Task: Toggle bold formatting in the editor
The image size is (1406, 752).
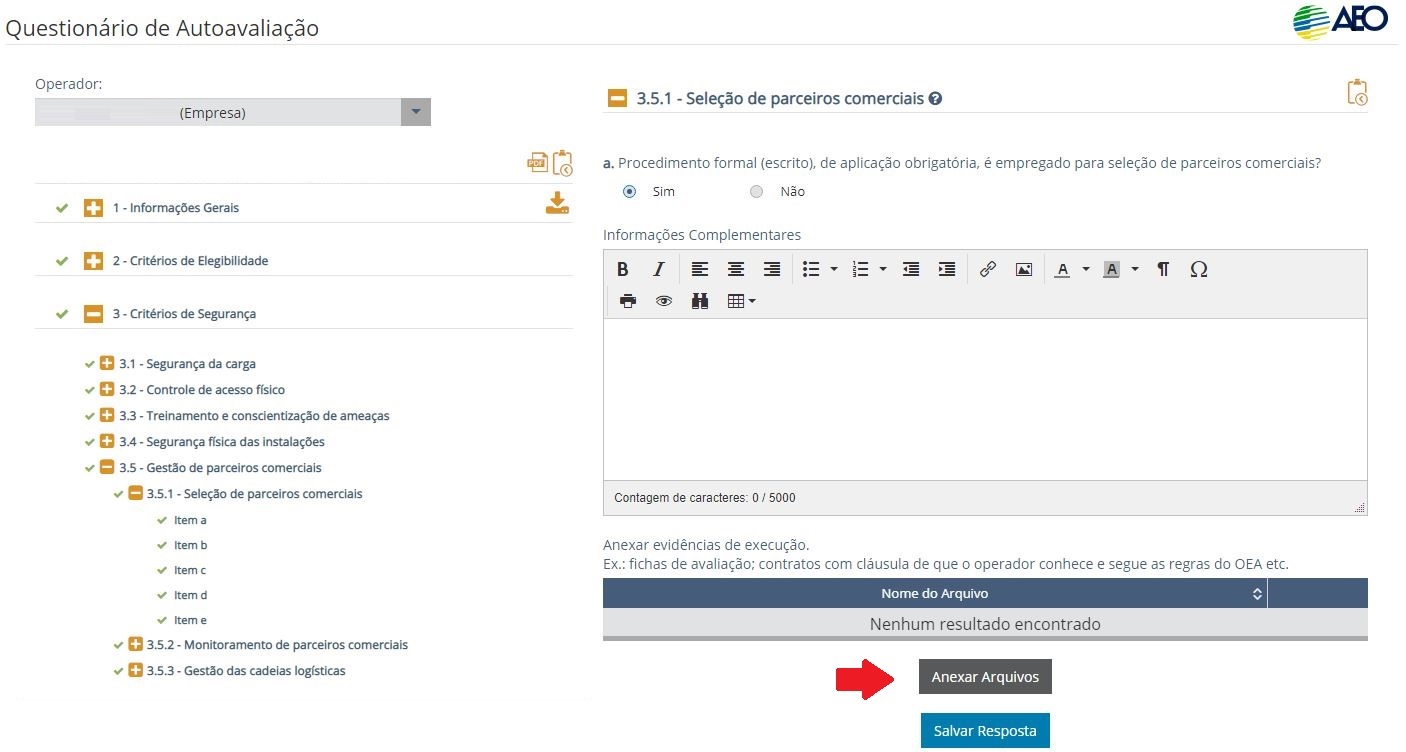Action: click(x=622, y=269)
